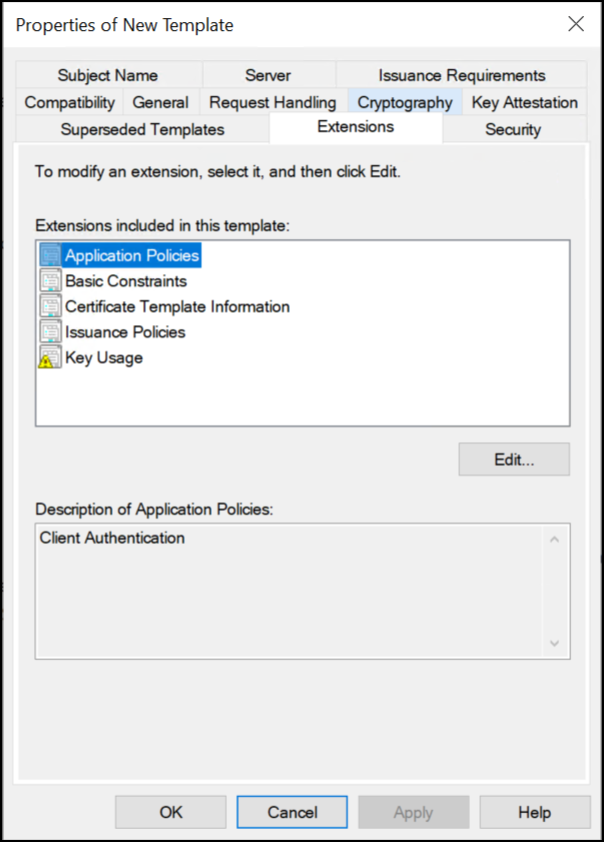Go to Request Handling tab

pos(273,102)
